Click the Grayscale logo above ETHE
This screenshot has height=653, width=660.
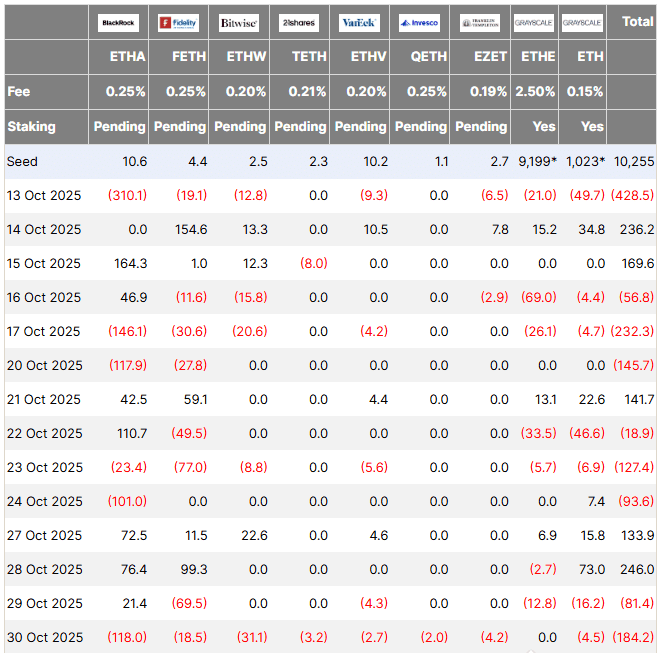(534, 23)
